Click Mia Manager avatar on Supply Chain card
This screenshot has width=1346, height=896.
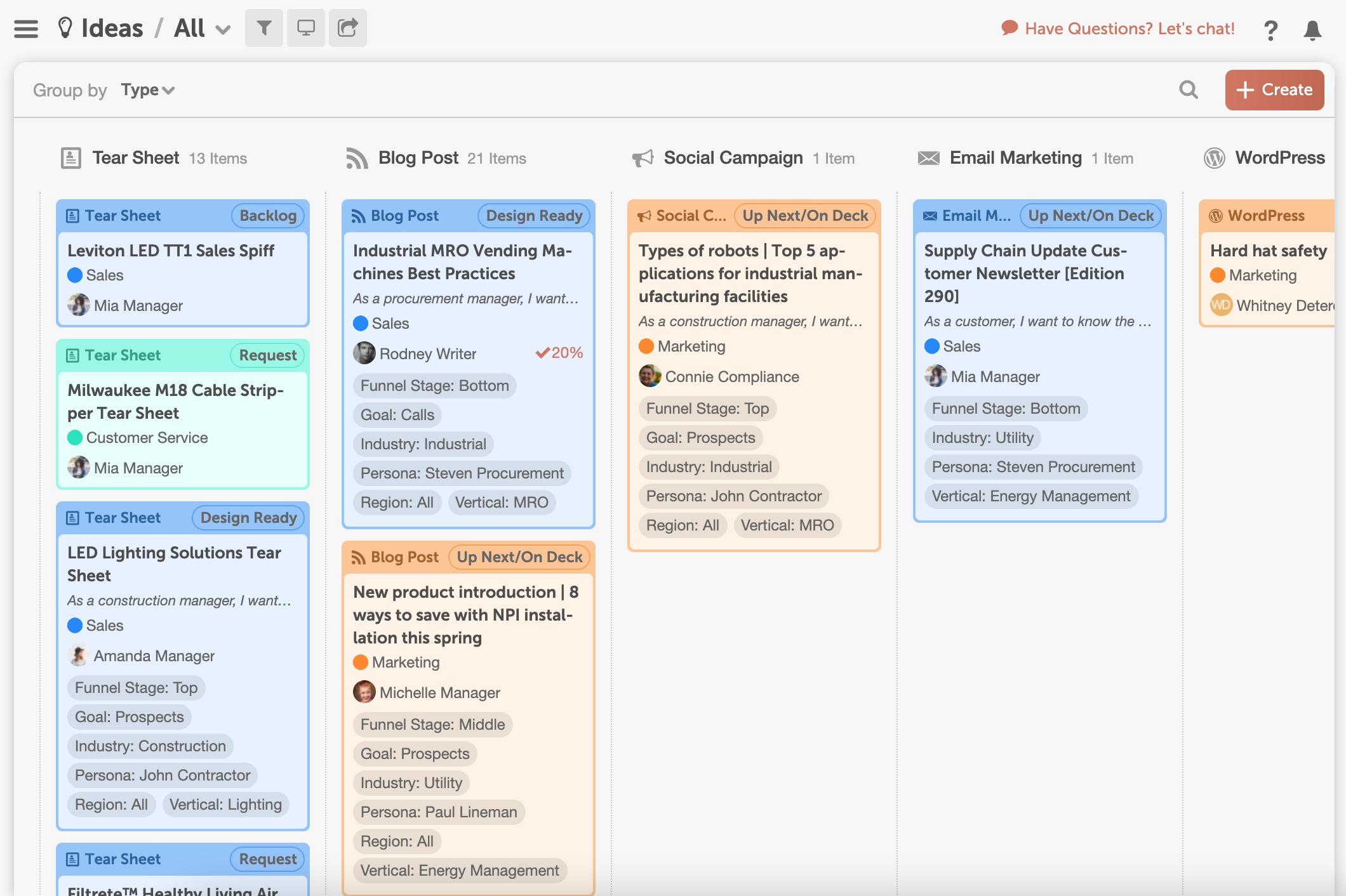click(x=935, y=376)
